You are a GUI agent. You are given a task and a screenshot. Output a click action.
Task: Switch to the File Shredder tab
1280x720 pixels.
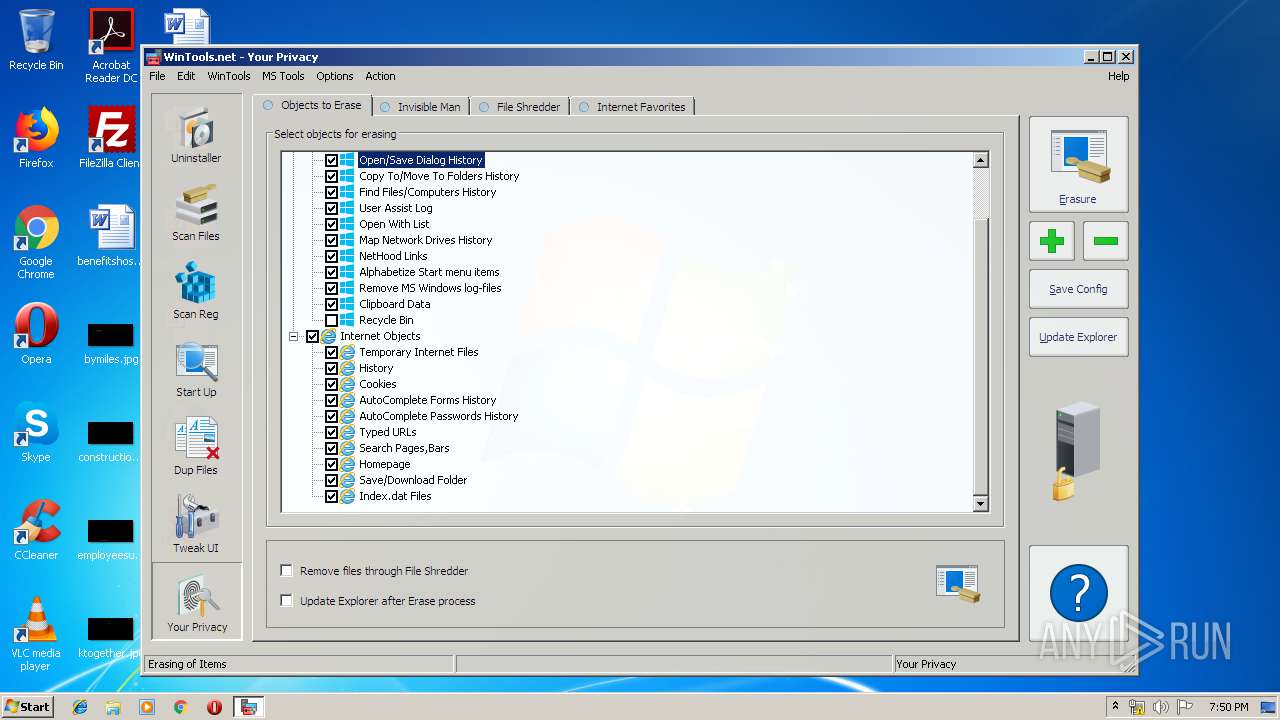click(x=520, y=107)
